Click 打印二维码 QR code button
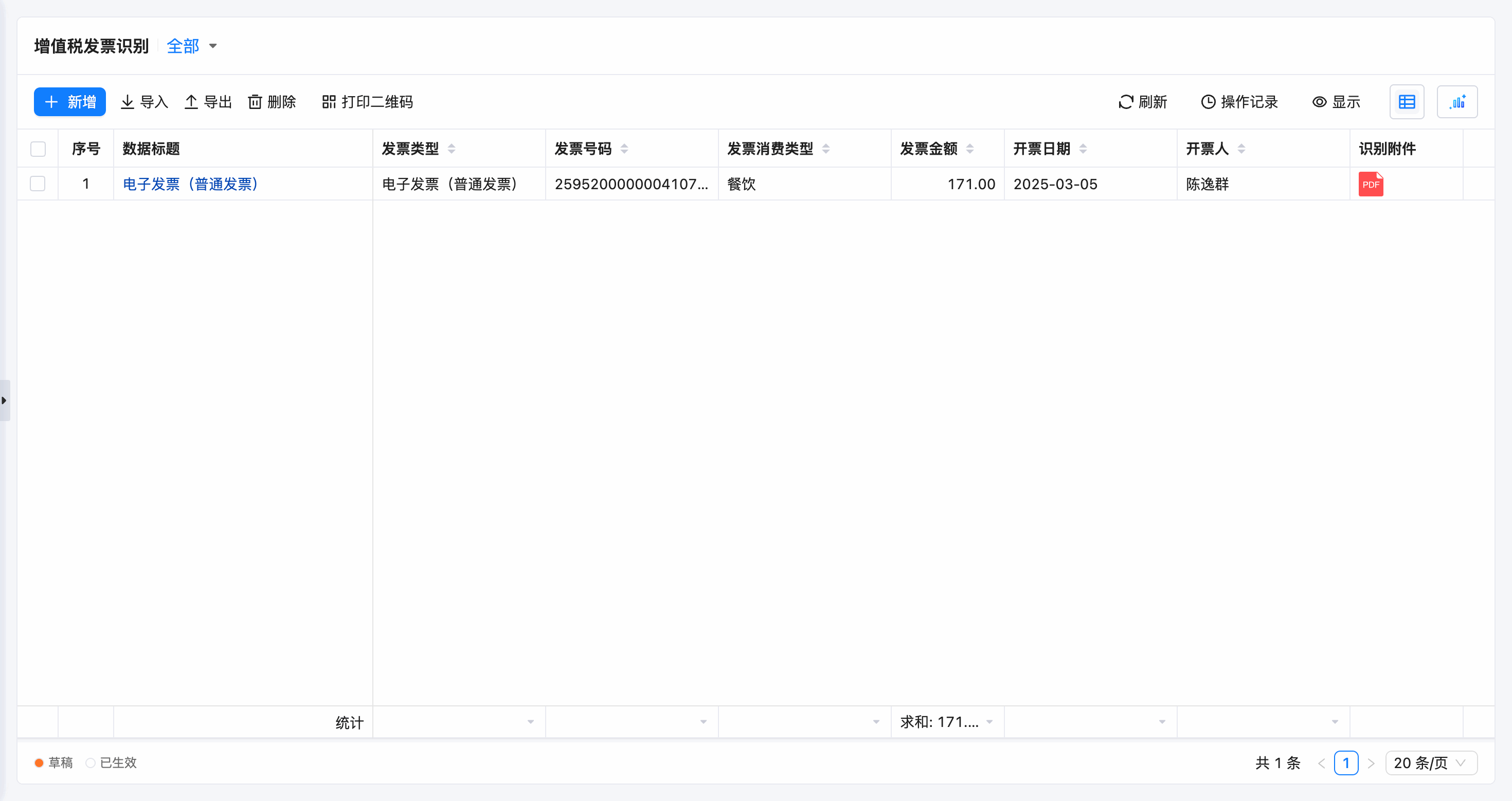Viewport: 1512px width, 801px height. [x=367, y=102]
